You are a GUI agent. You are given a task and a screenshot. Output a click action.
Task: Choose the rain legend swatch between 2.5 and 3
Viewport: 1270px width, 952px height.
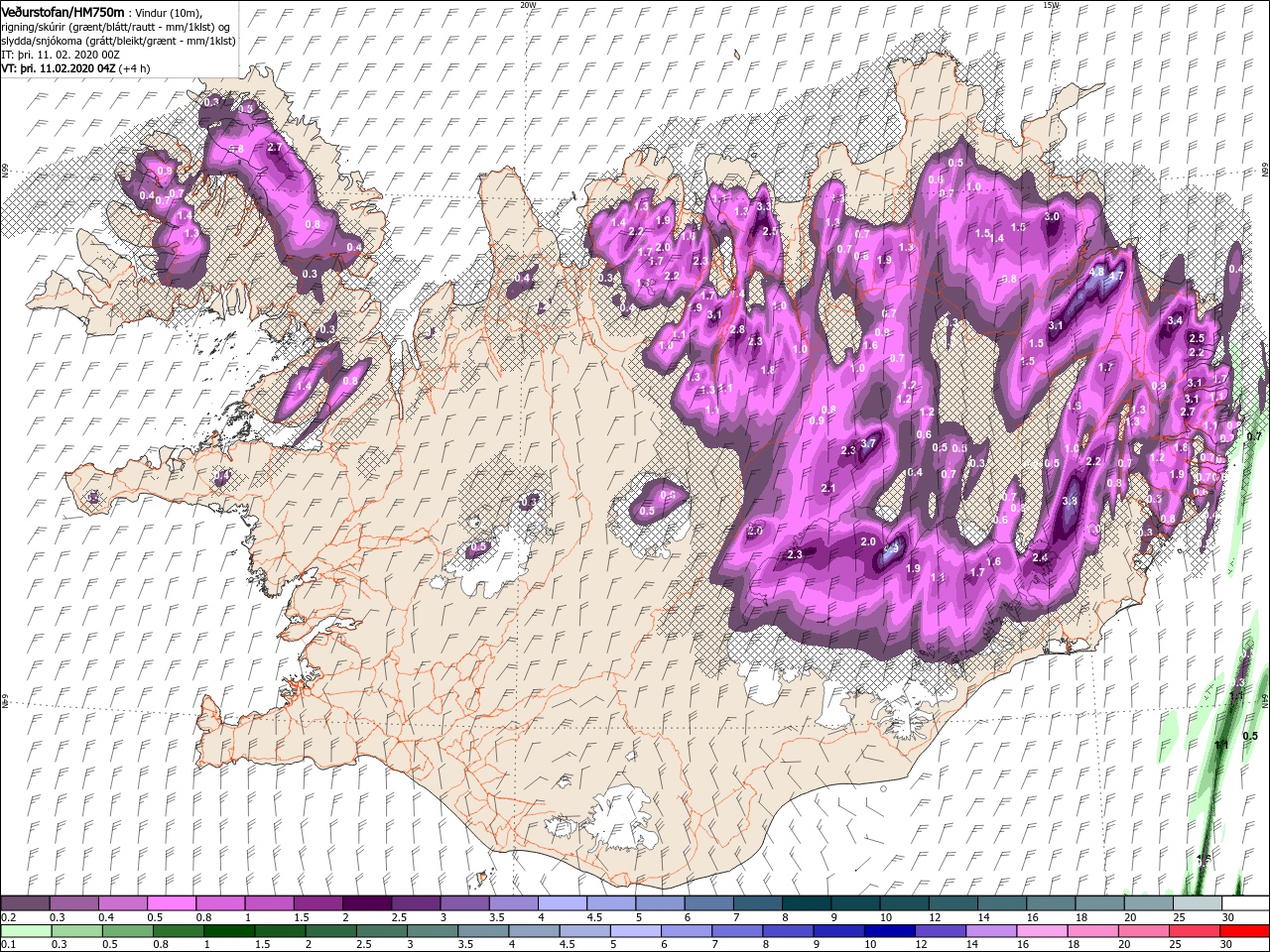pos(381,931)
